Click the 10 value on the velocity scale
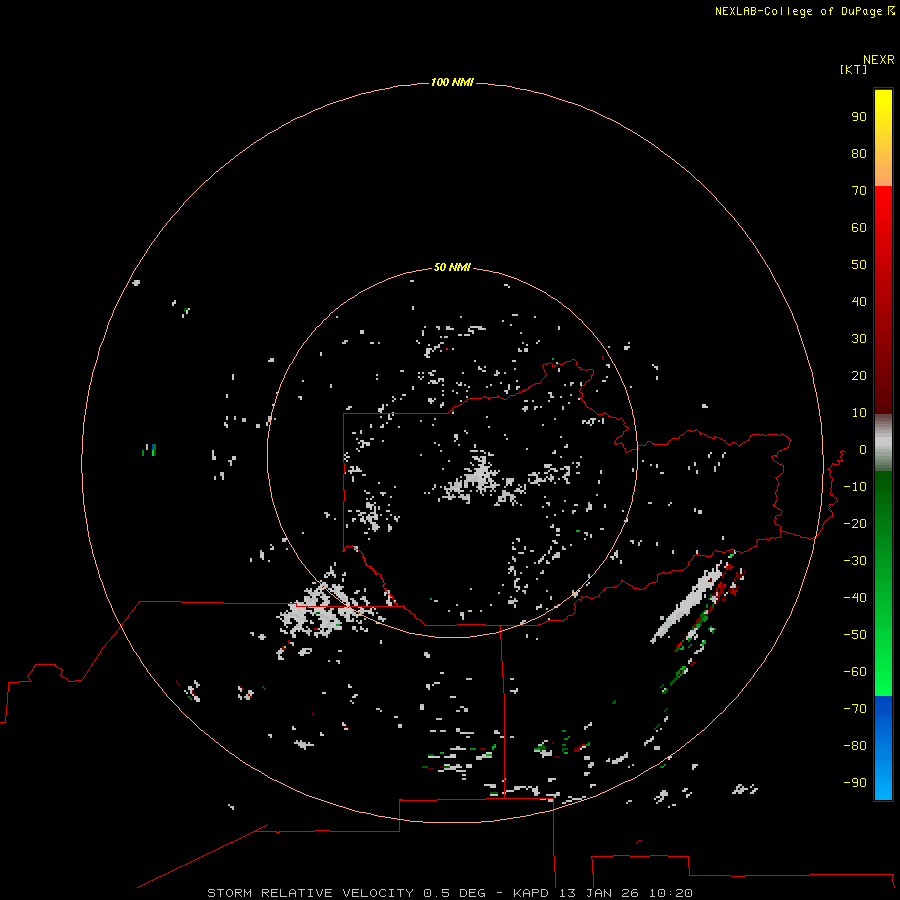Viewport: 900px width, 900px height. 859,413
